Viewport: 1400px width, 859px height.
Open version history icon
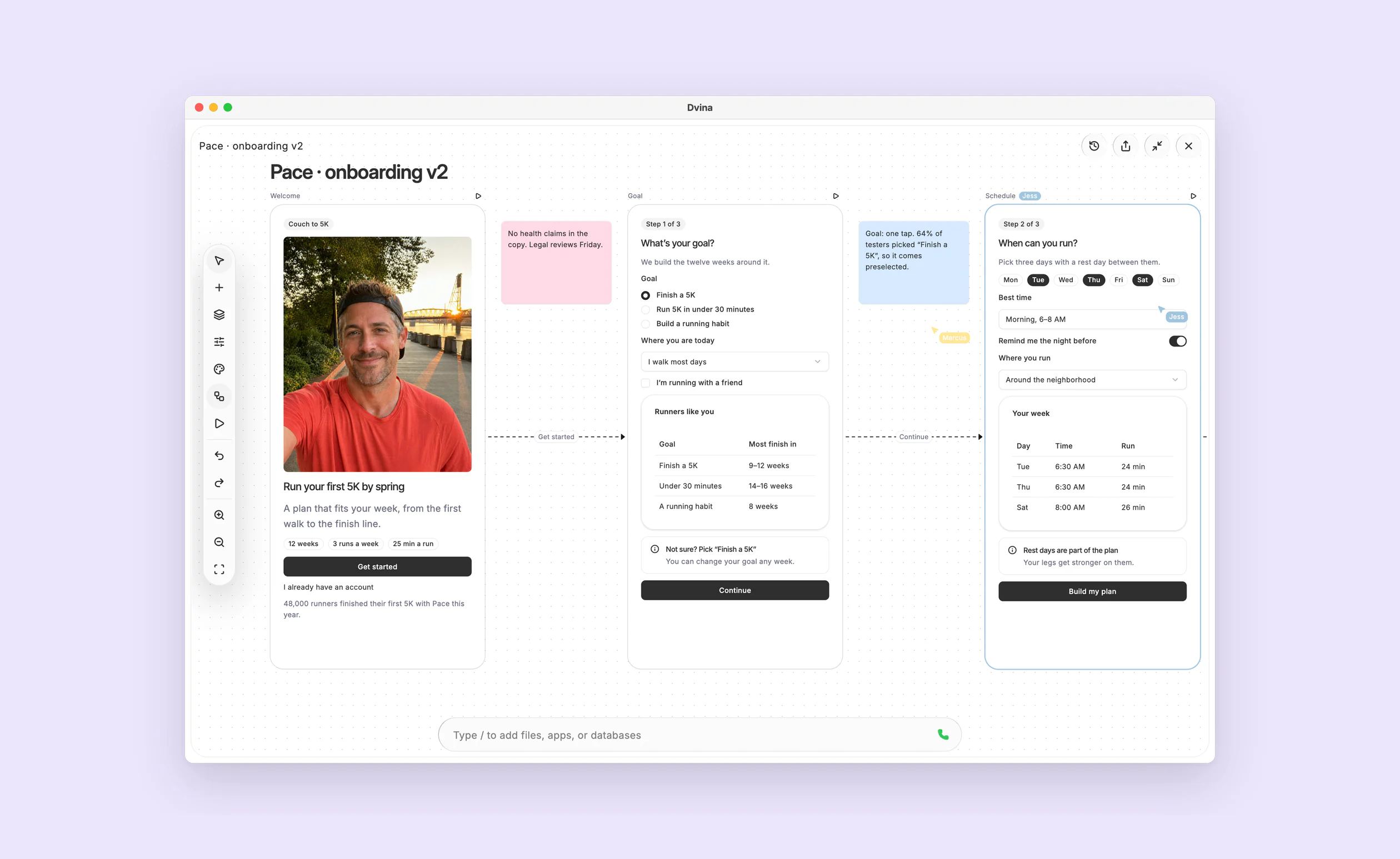point(1094,146)
